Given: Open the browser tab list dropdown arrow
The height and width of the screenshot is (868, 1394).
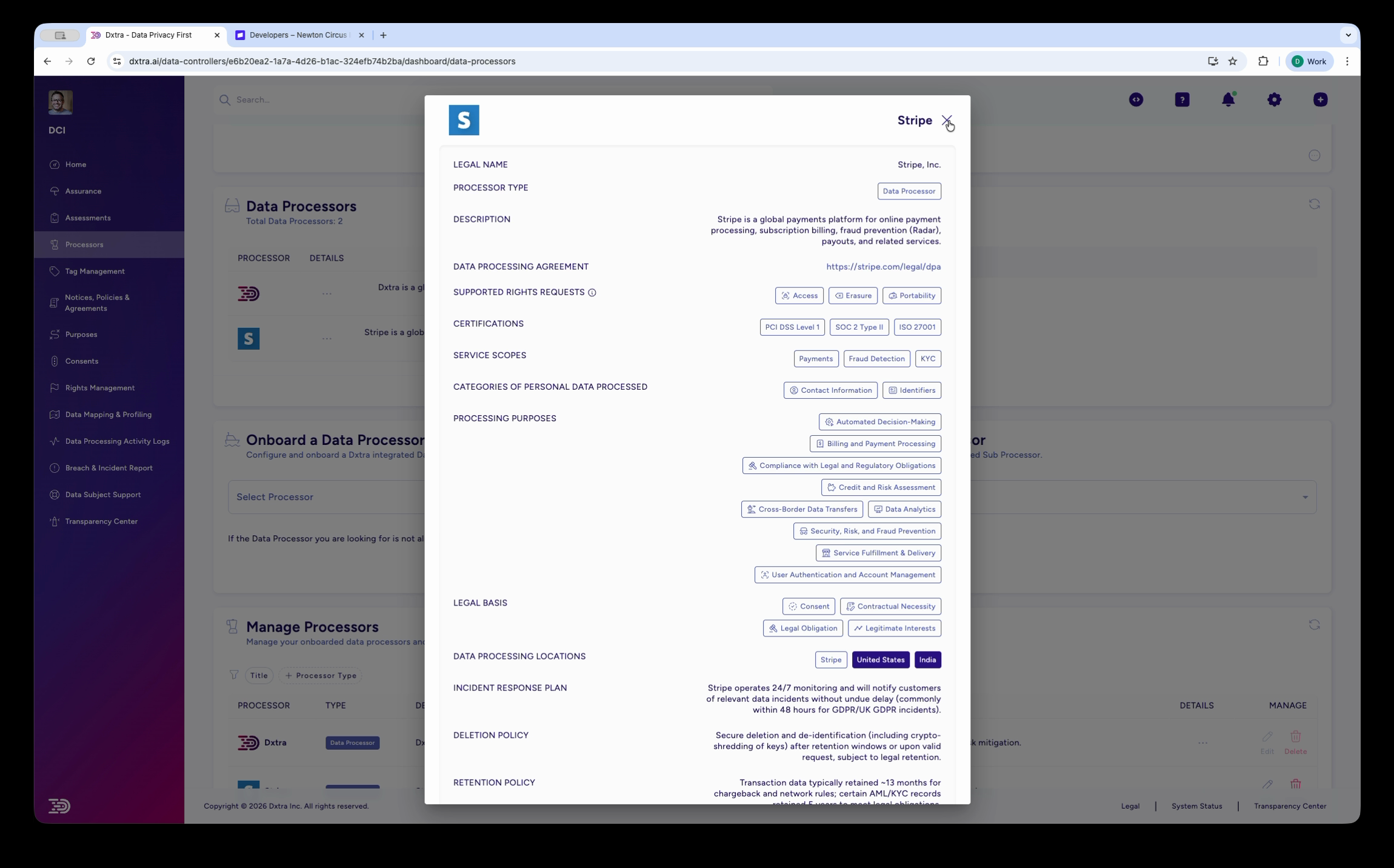Looking at the screenshot, I should (1349, 35).
